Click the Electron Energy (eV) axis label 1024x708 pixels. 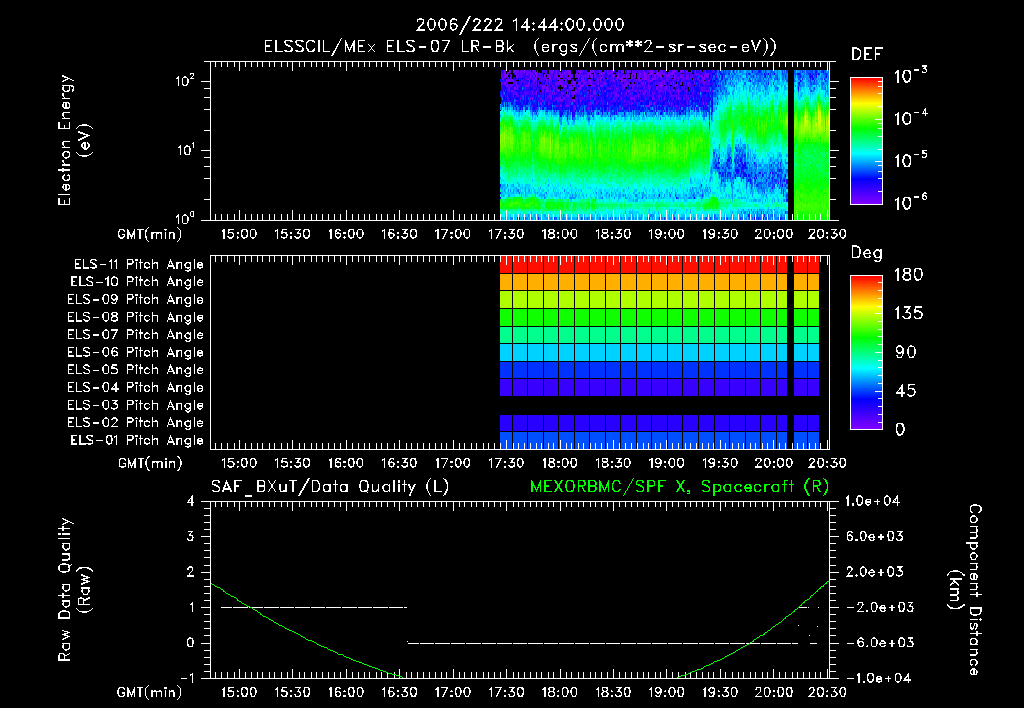[x=74, y=140]
